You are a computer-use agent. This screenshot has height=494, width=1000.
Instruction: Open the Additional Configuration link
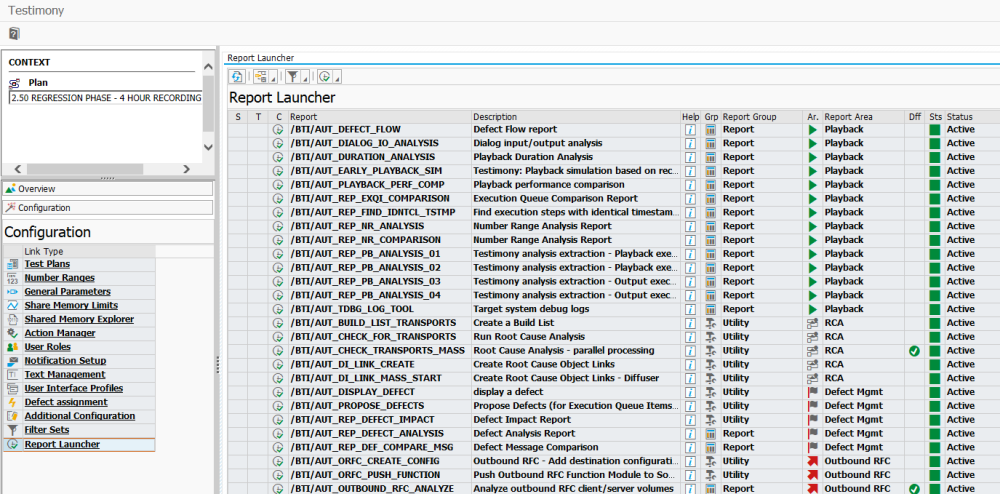click(x=80, y=416)
